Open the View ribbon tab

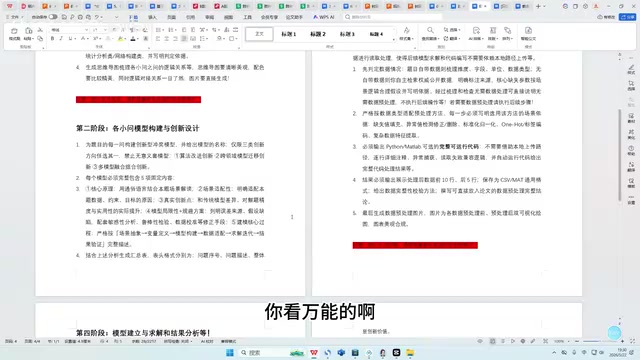coord(229,17)
